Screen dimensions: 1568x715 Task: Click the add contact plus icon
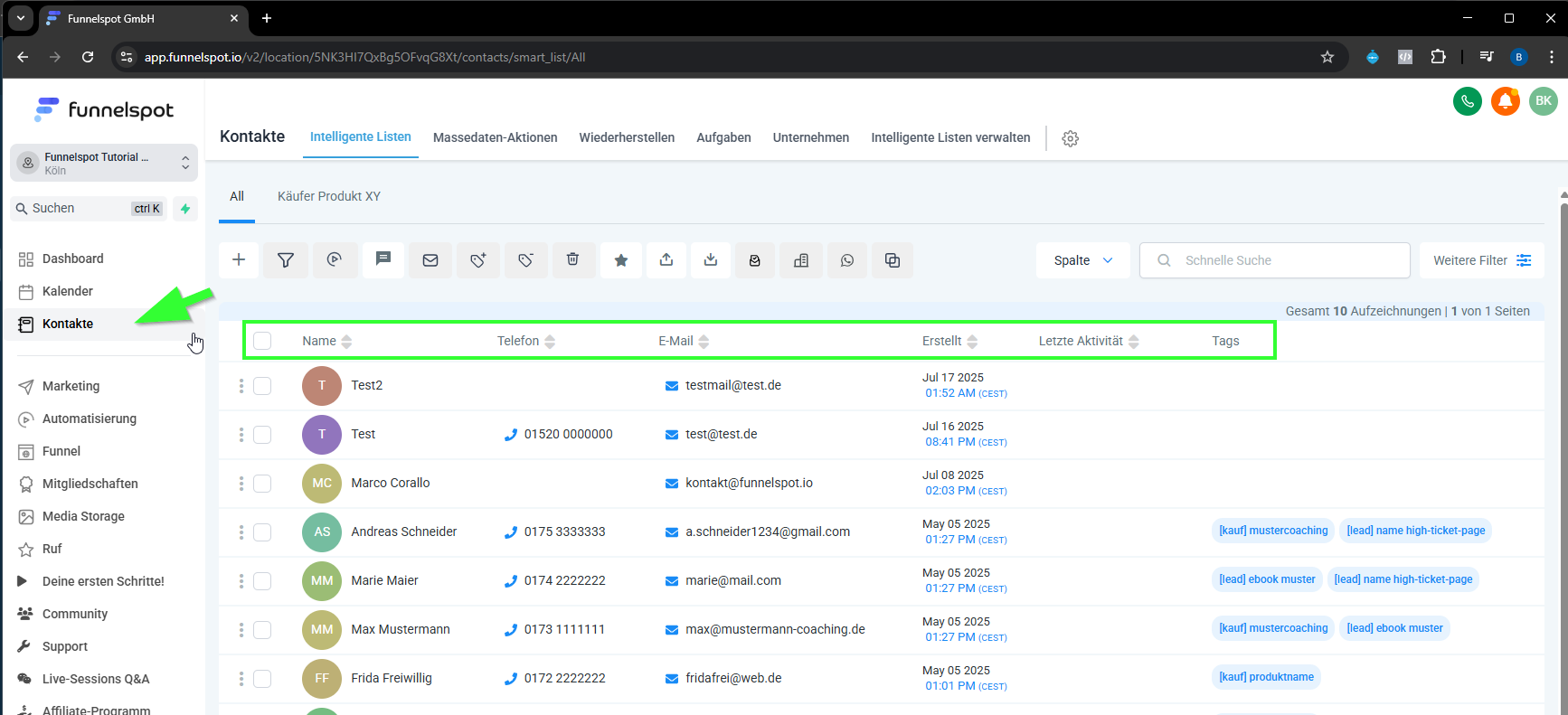pyautogui.click(x=239, y=260)
